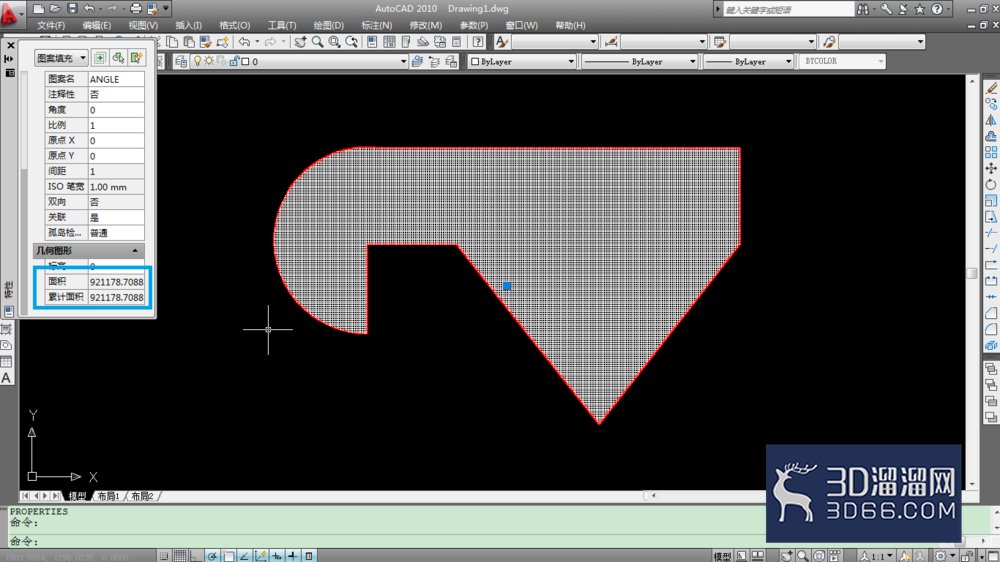Open the 图案填充 object type dropdown
1000x562 pixels.
pyautogui.click(x=61, y=58)
